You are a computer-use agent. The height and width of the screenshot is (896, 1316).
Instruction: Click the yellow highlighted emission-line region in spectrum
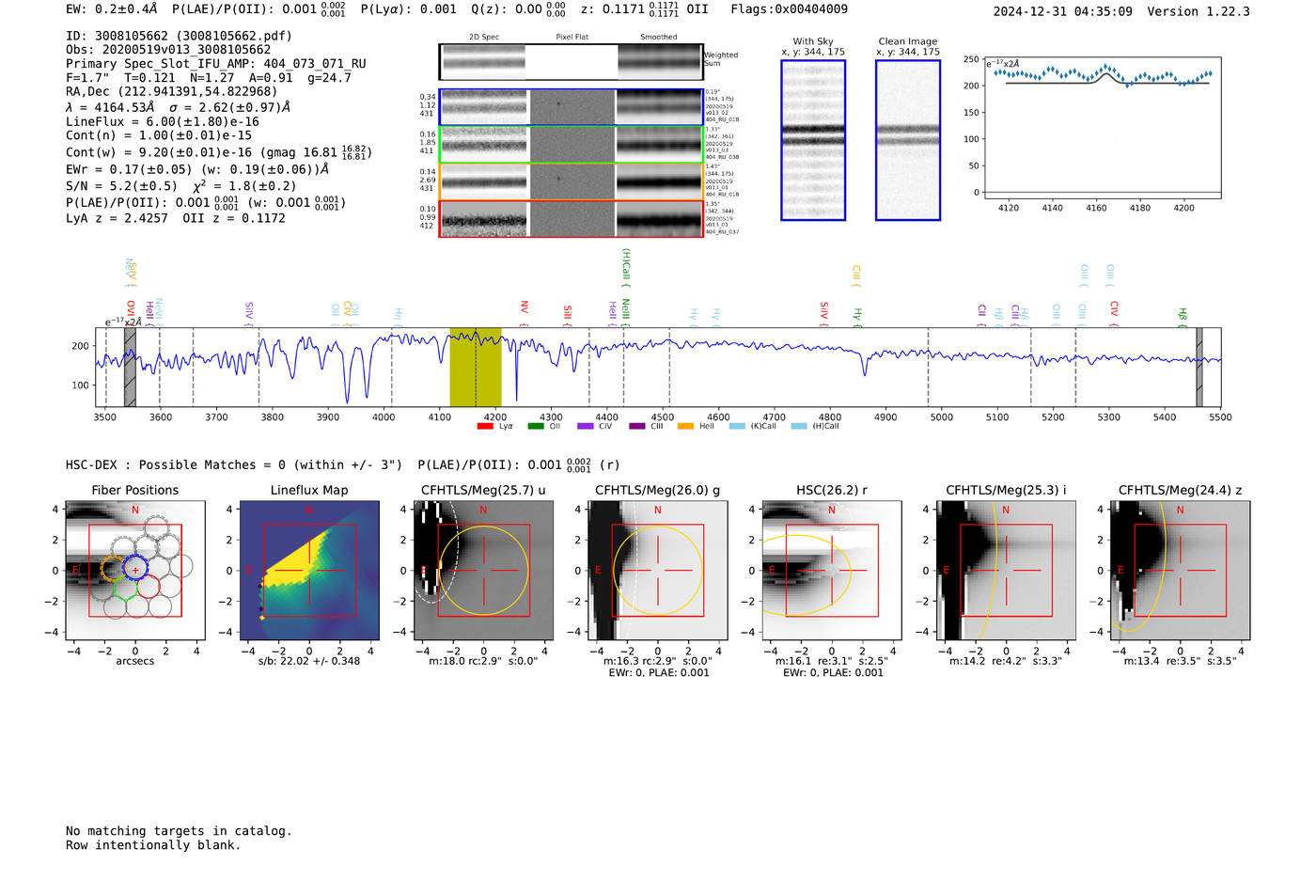point(476,368)
